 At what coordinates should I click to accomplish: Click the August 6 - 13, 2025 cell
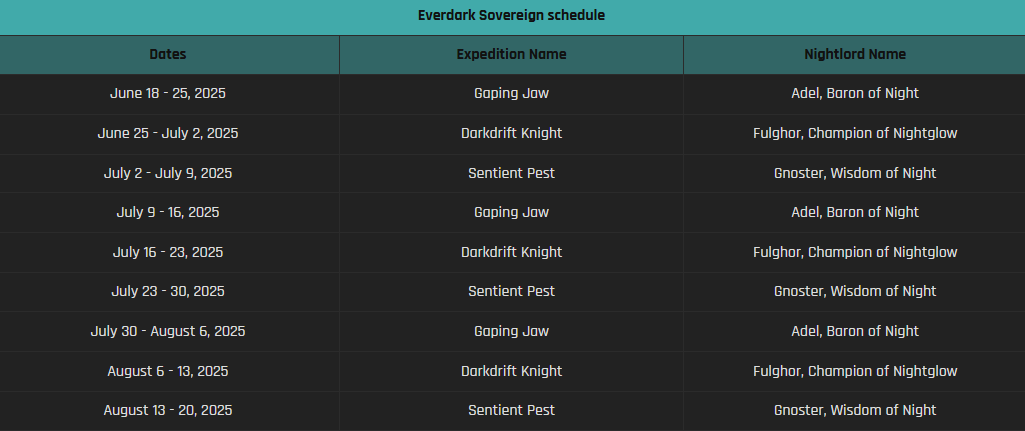tap(168, 371)
